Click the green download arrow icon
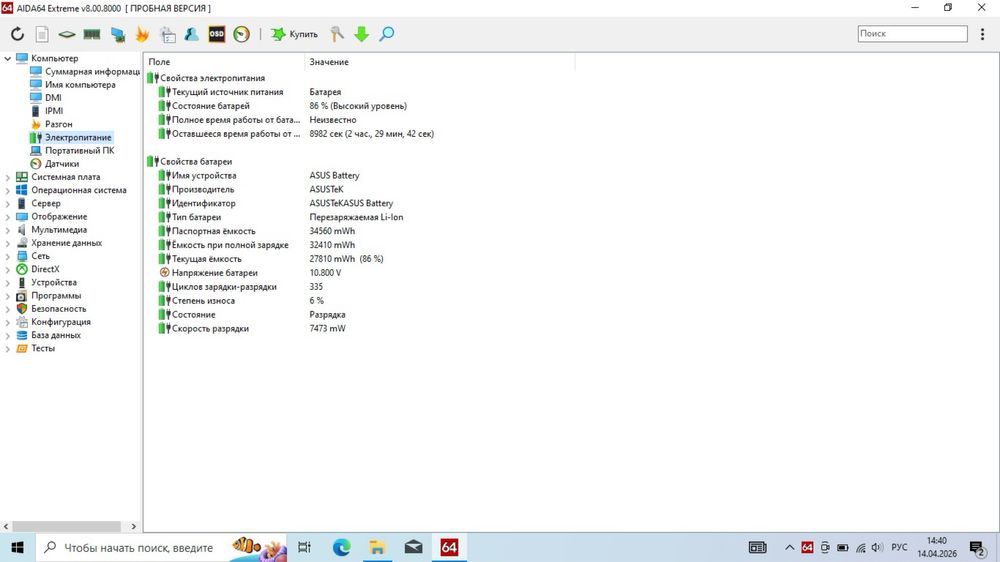Image resolution: width=1000 pixels, height=562 pixels. coord(362,34)
